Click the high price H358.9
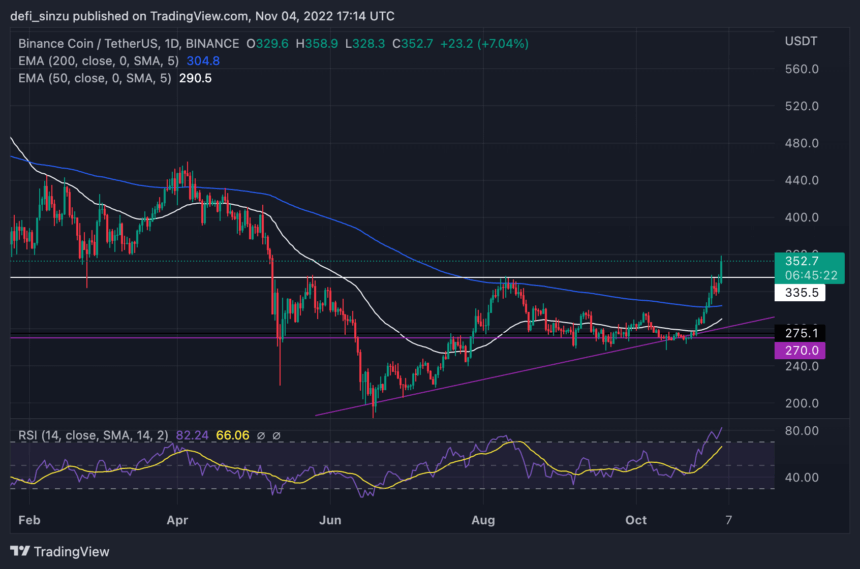The image size is (860, 569). click(317, 44)
